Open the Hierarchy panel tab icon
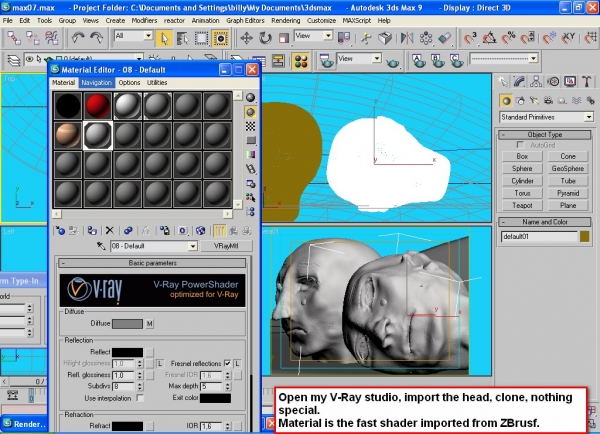This screenshot has width=600, height=434. pos(536,82)
